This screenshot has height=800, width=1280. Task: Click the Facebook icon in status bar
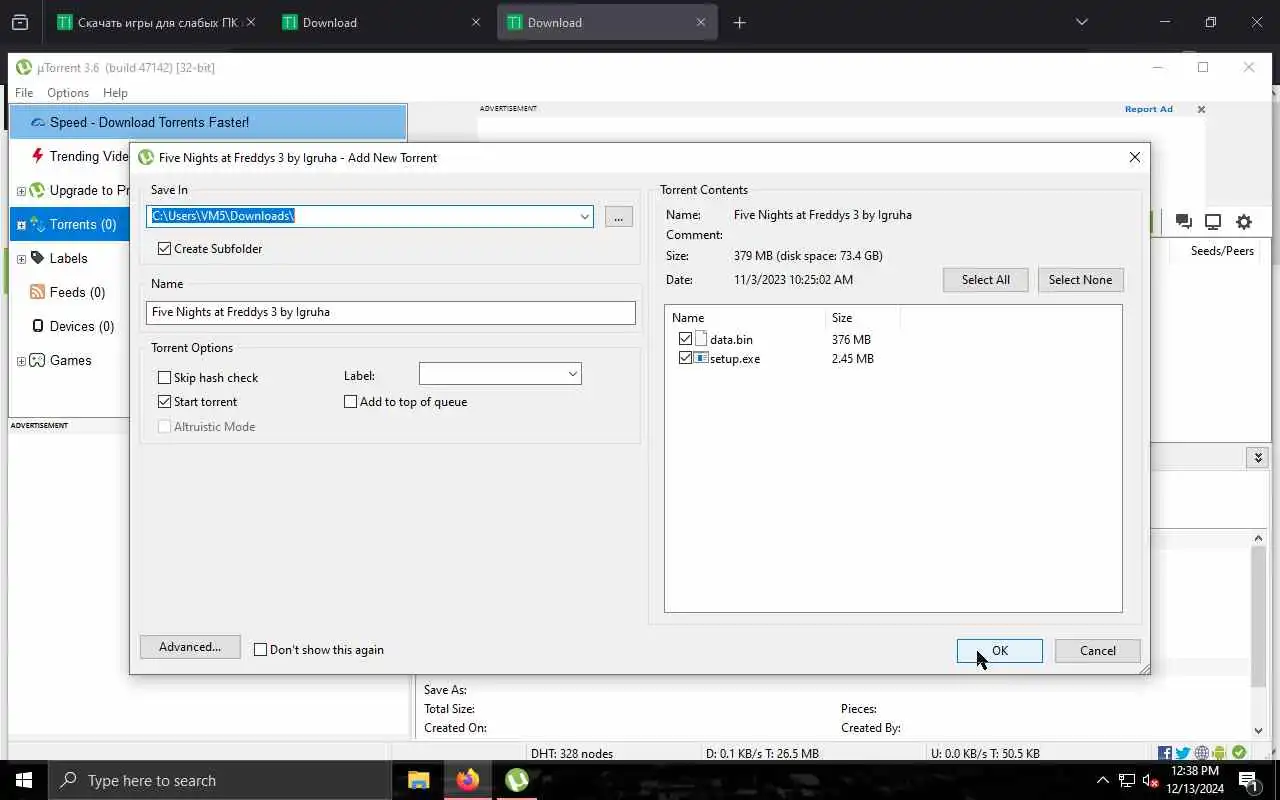(1165, 753)
